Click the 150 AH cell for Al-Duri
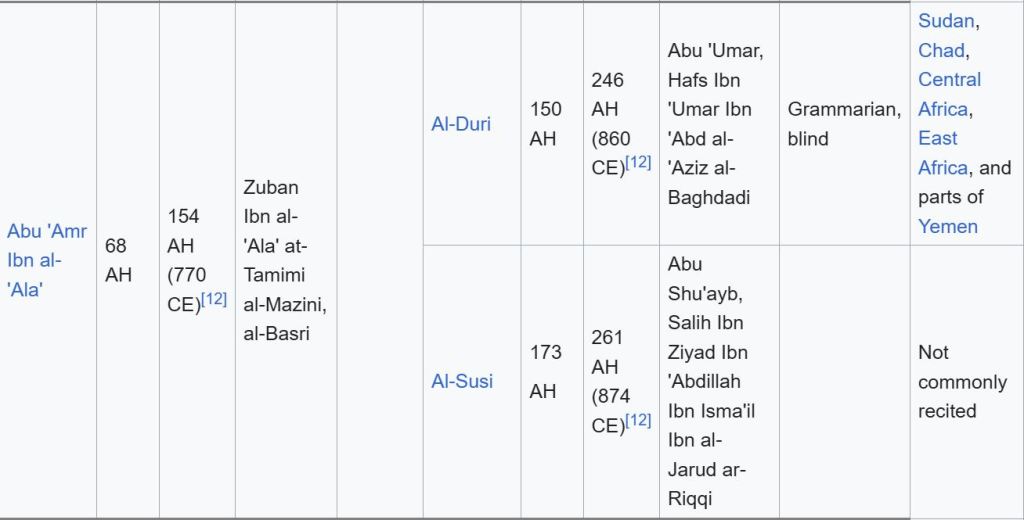This screenshot has width=1024, height=520. pyautogui.click(x=545, y=124)
